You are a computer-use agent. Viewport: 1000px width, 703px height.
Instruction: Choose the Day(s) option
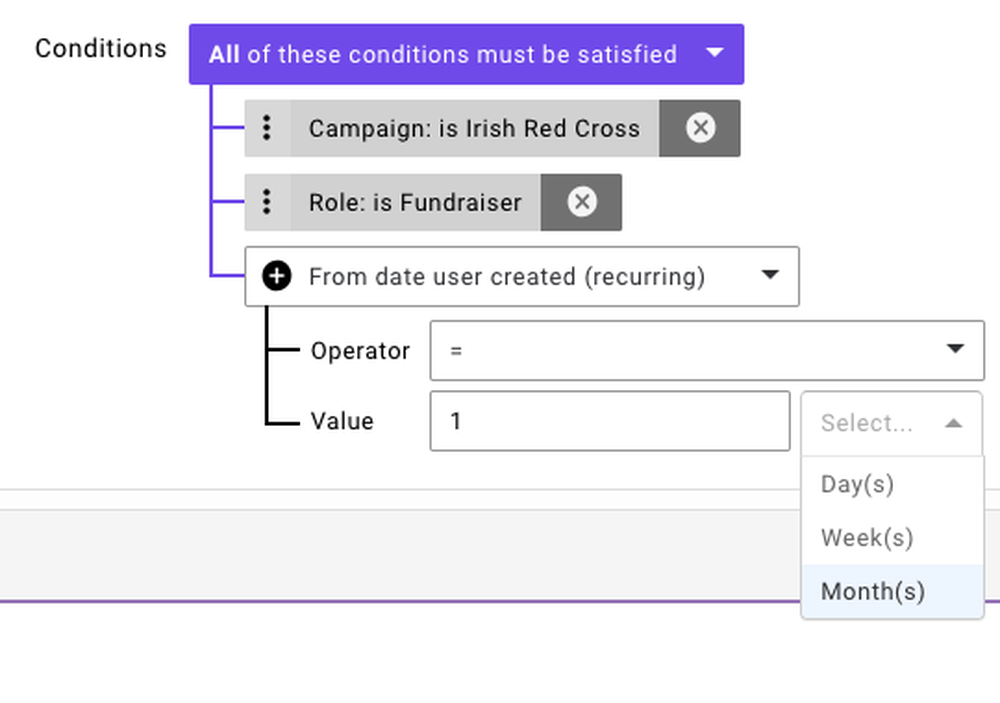tap(857, 484)
